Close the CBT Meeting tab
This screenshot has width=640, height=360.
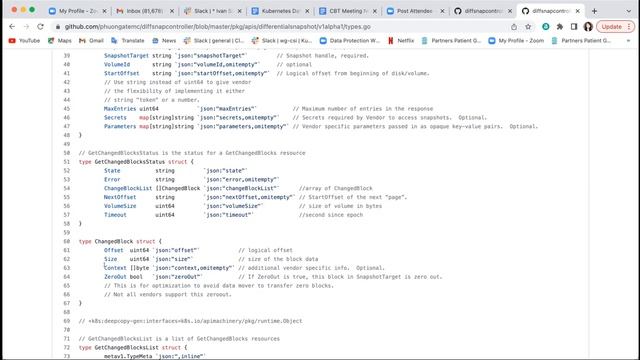(x=375, y=11)
